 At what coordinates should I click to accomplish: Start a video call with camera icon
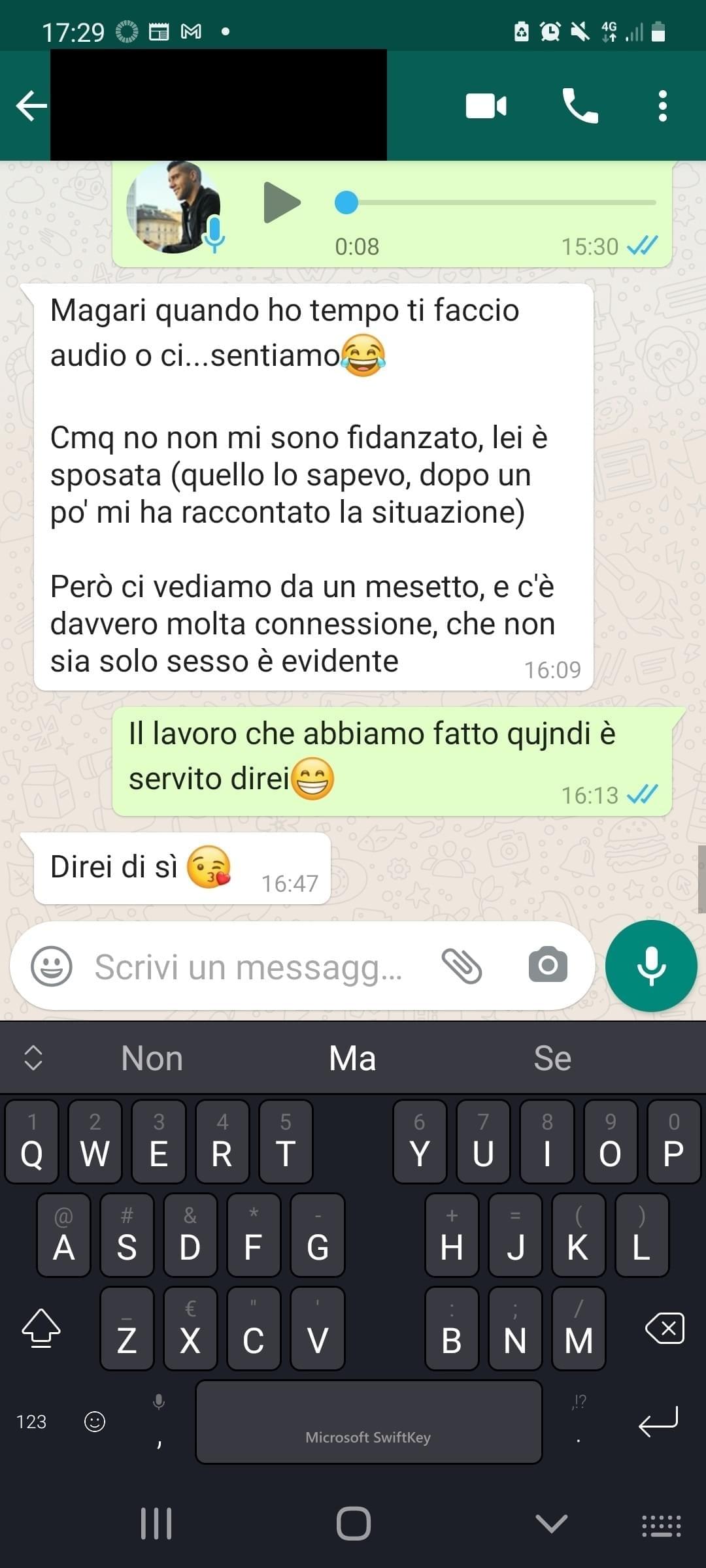point(486,106)
